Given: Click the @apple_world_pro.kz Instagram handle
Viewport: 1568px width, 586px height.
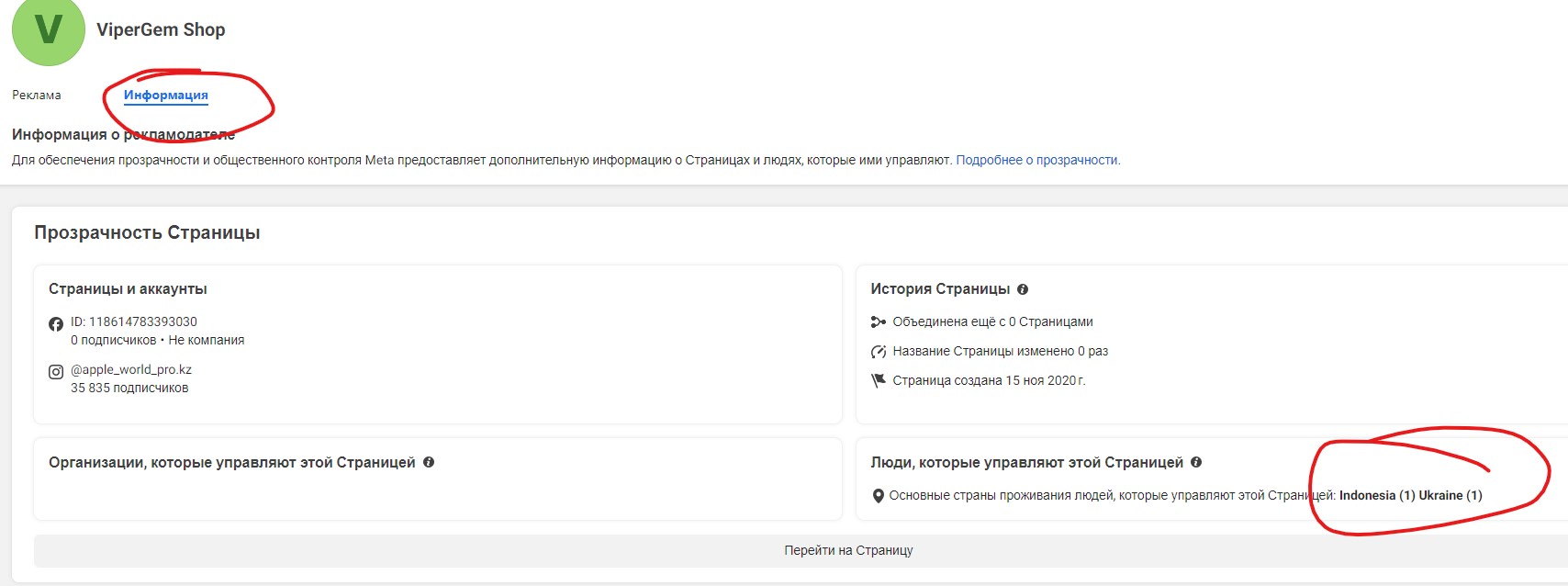Looking at the screenshot, I should 131,370.
